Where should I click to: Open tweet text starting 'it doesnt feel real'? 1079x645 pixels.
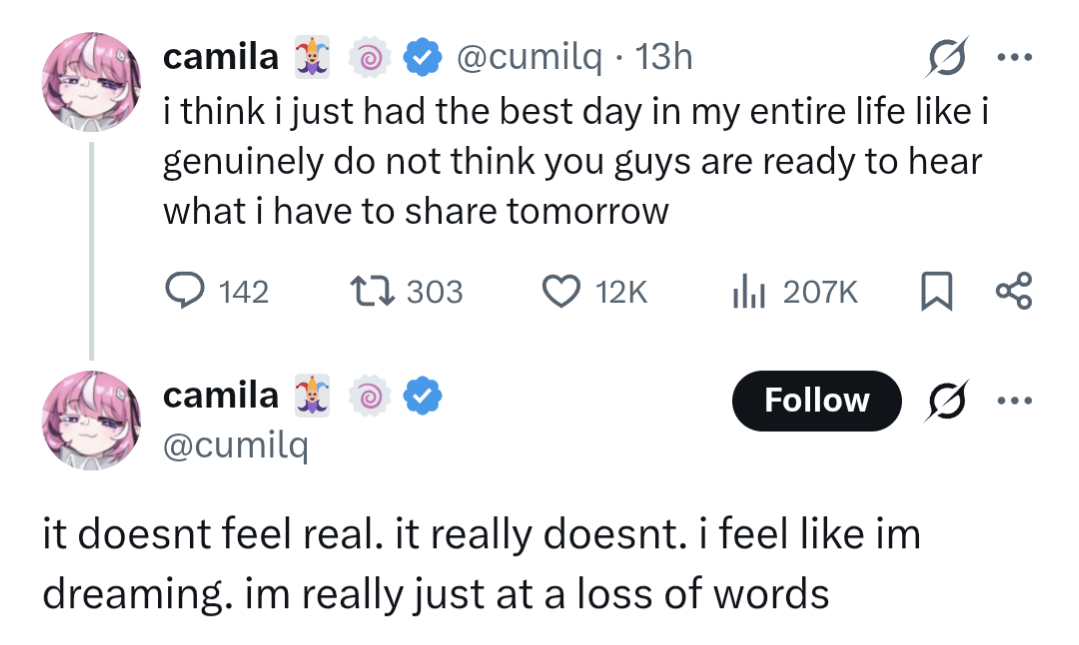click(x=481, y=564)
